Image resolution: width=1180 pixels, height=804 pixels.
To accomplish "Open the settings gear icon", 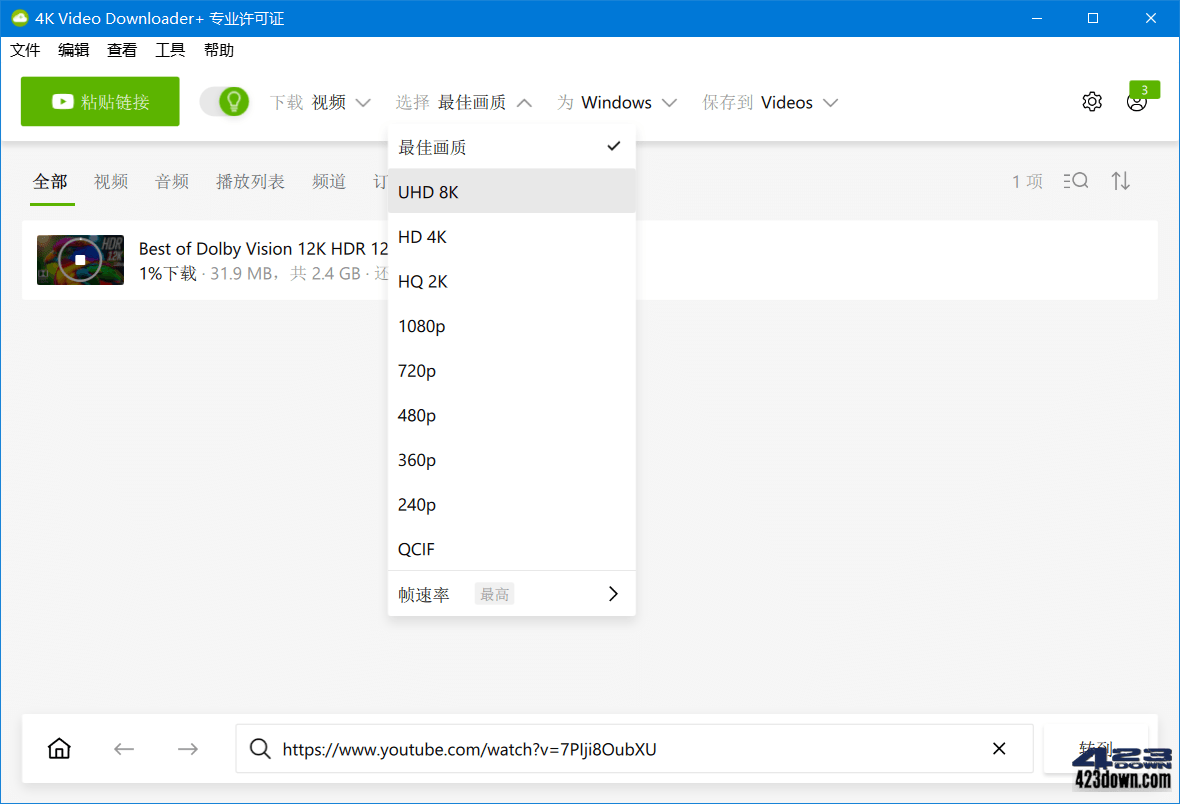I will point(1092,101).
